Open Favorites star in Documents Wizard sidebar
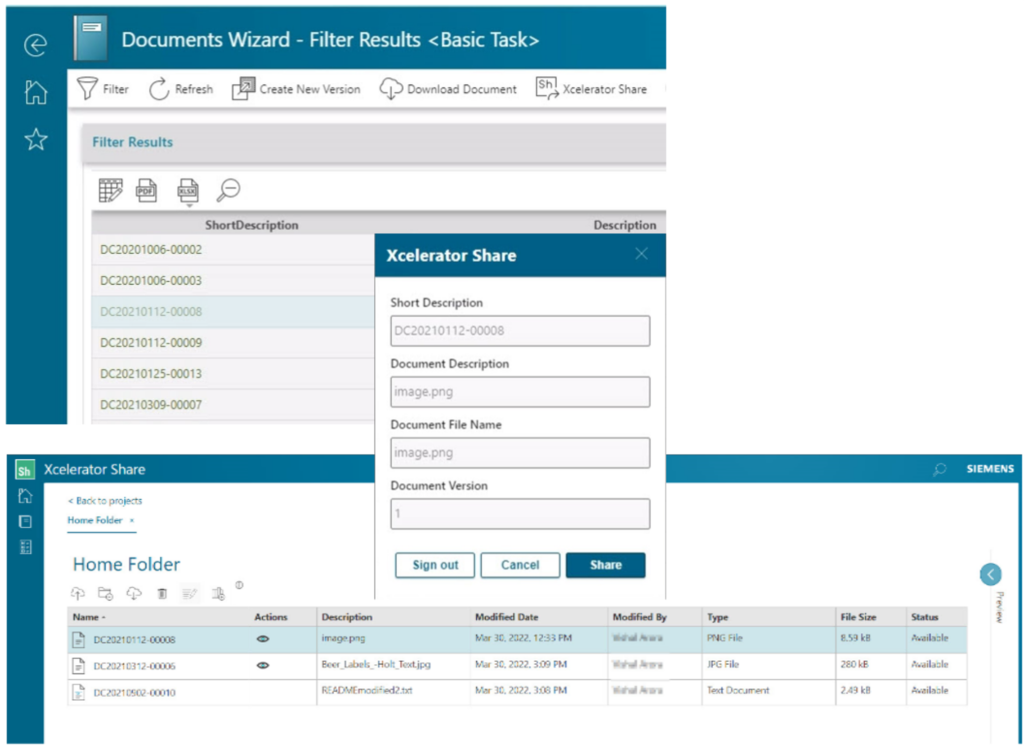This screenshot has height=746, width=1024. click(35, 139)
